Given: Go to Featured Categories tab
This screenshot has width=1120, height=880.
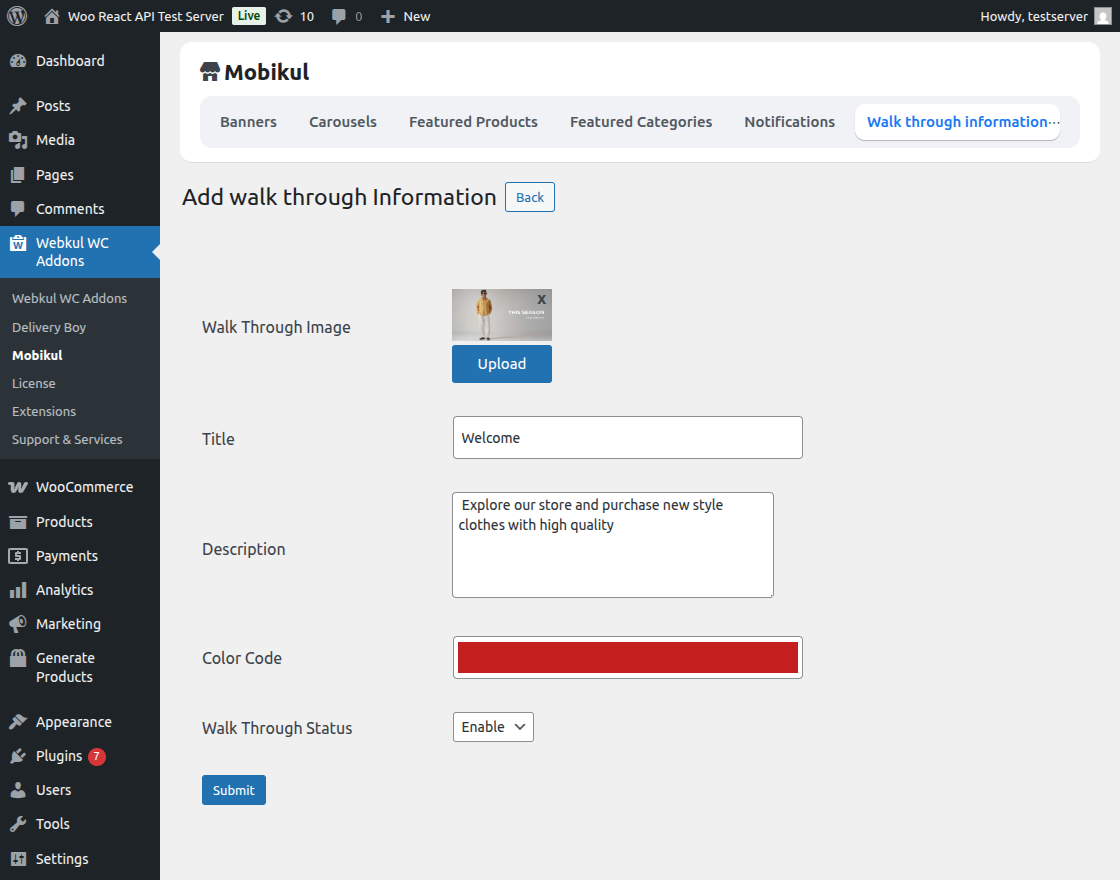Looking at the screenshot, I should pos(641,122).
